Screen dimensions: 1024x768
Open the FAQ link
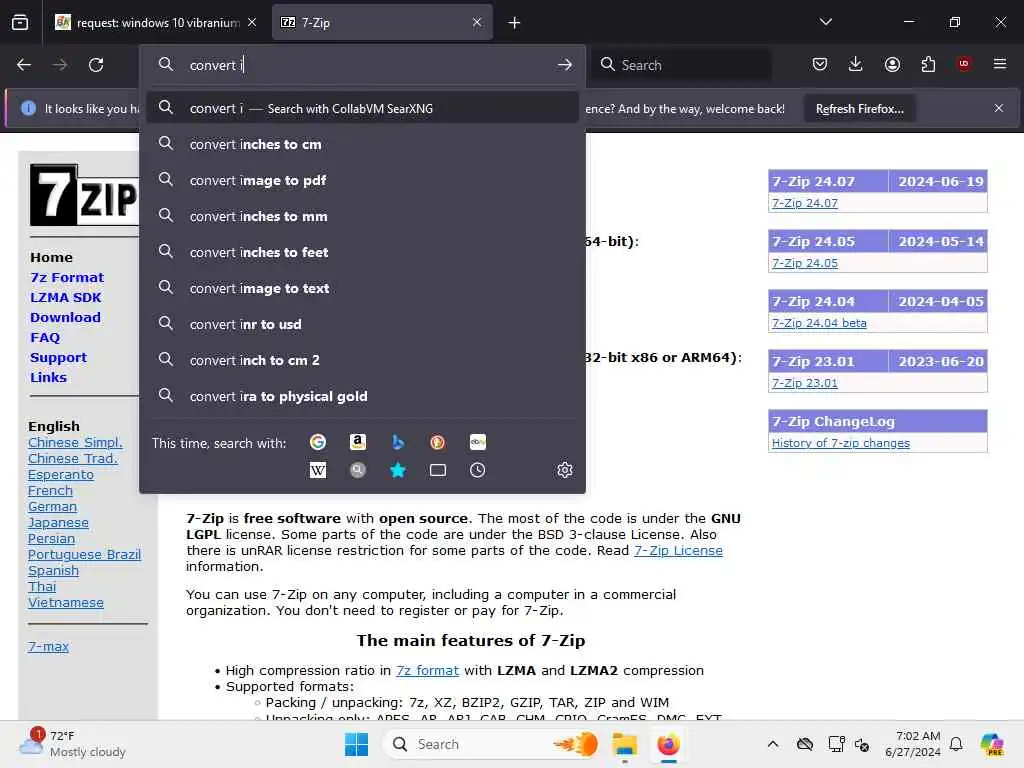pos(45,338)
